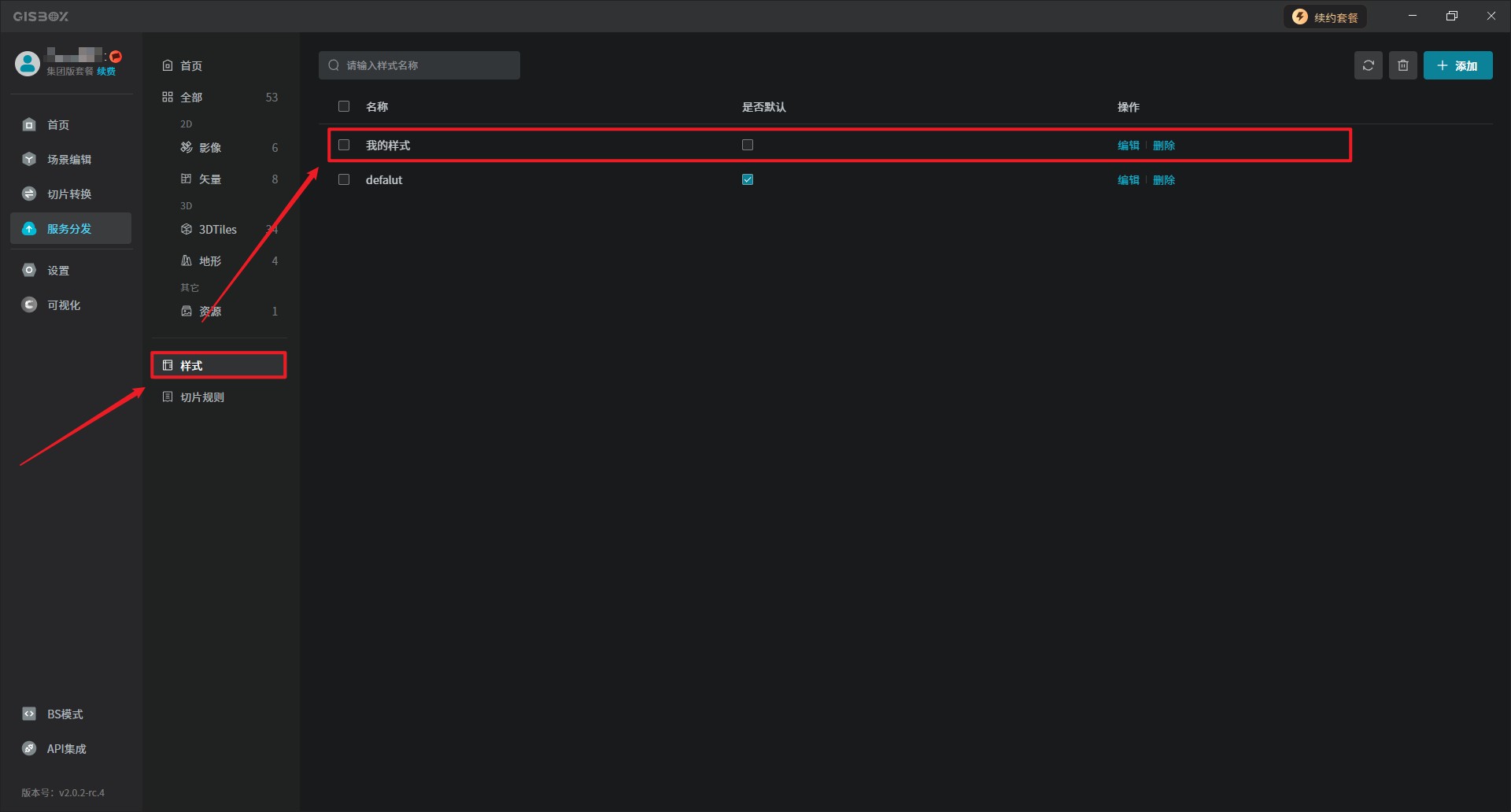Toggle the default checkbox for 我的样式

point(748,145)
